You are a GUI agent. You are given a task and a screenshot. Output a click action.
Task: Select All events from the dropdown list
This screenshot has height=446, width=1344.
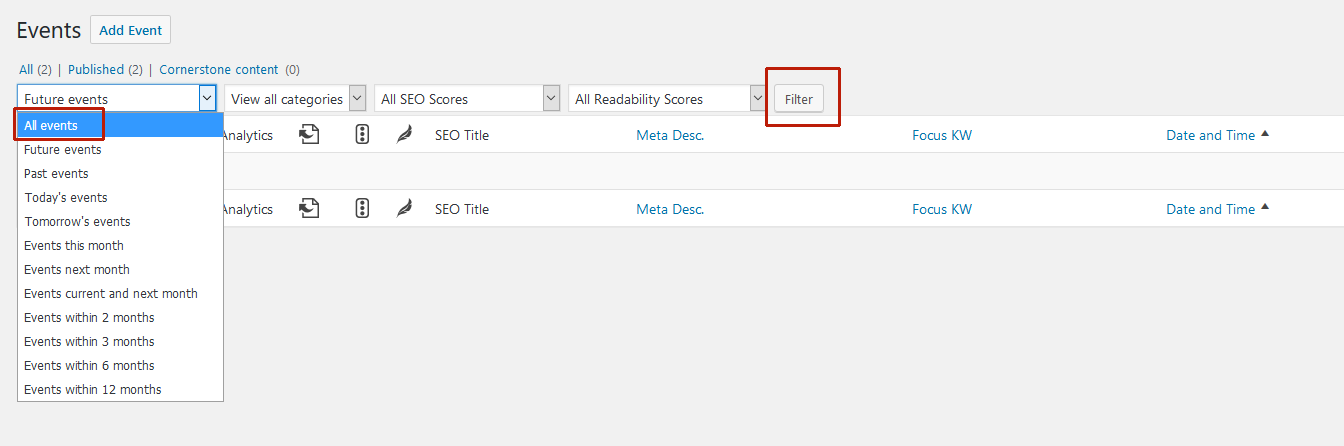point(52,126)
